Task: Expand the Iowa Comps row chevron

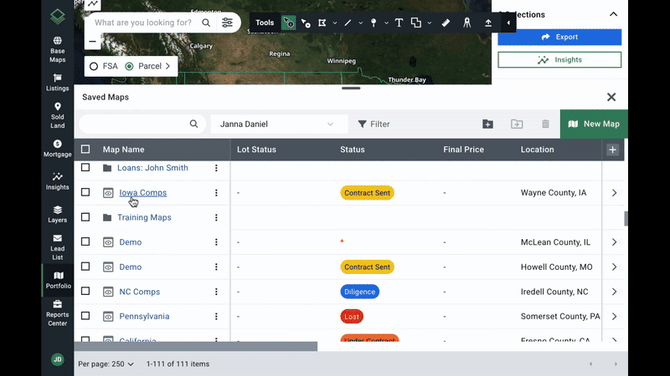Action: click(x=614, y=193)
